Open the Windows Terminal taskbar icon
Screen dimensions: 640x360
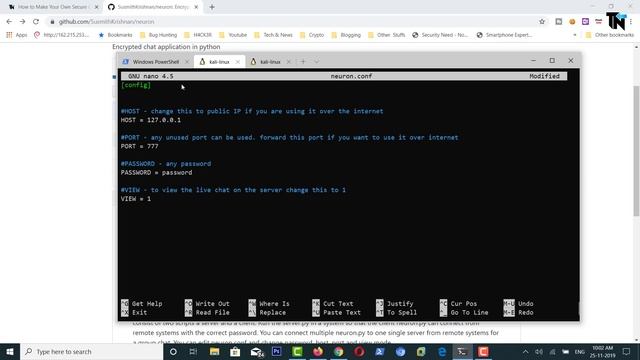tap(462, 351)
